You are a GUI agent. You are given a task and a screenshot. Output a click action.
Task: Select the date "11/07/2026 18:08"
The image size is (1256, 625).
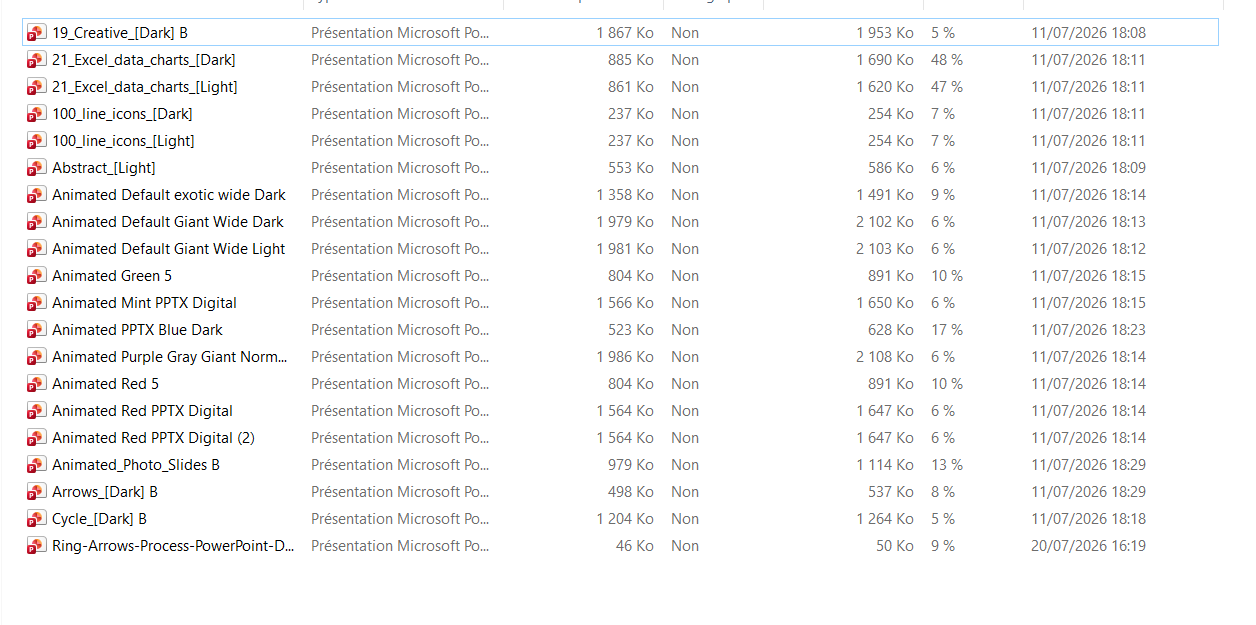[x=1089, y=33]
